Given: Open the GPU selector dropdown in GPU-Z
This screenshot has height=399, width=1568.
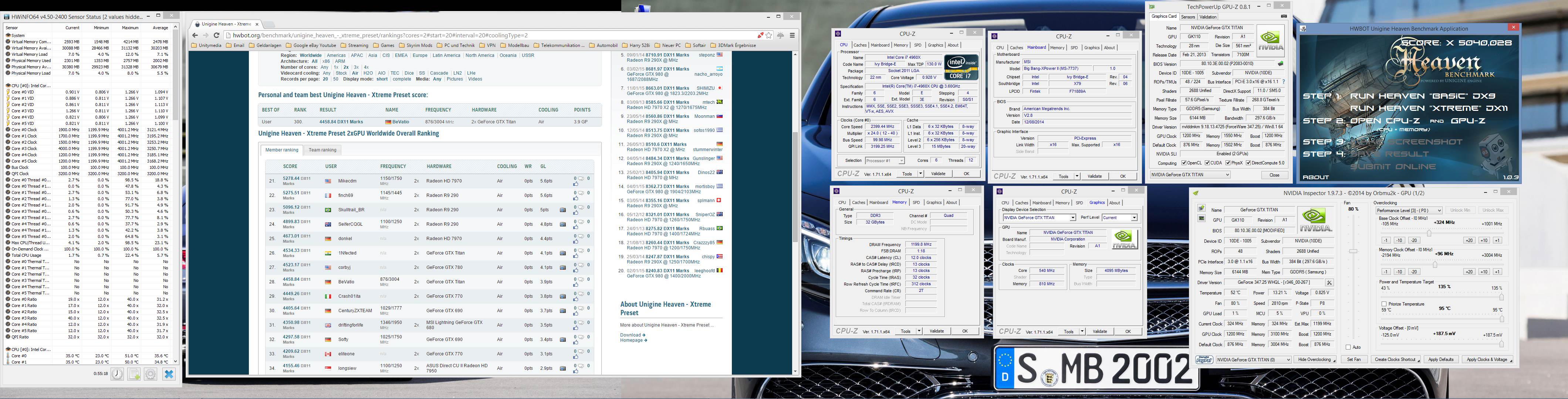Looking at the screenshot, I should (1190, 174).
